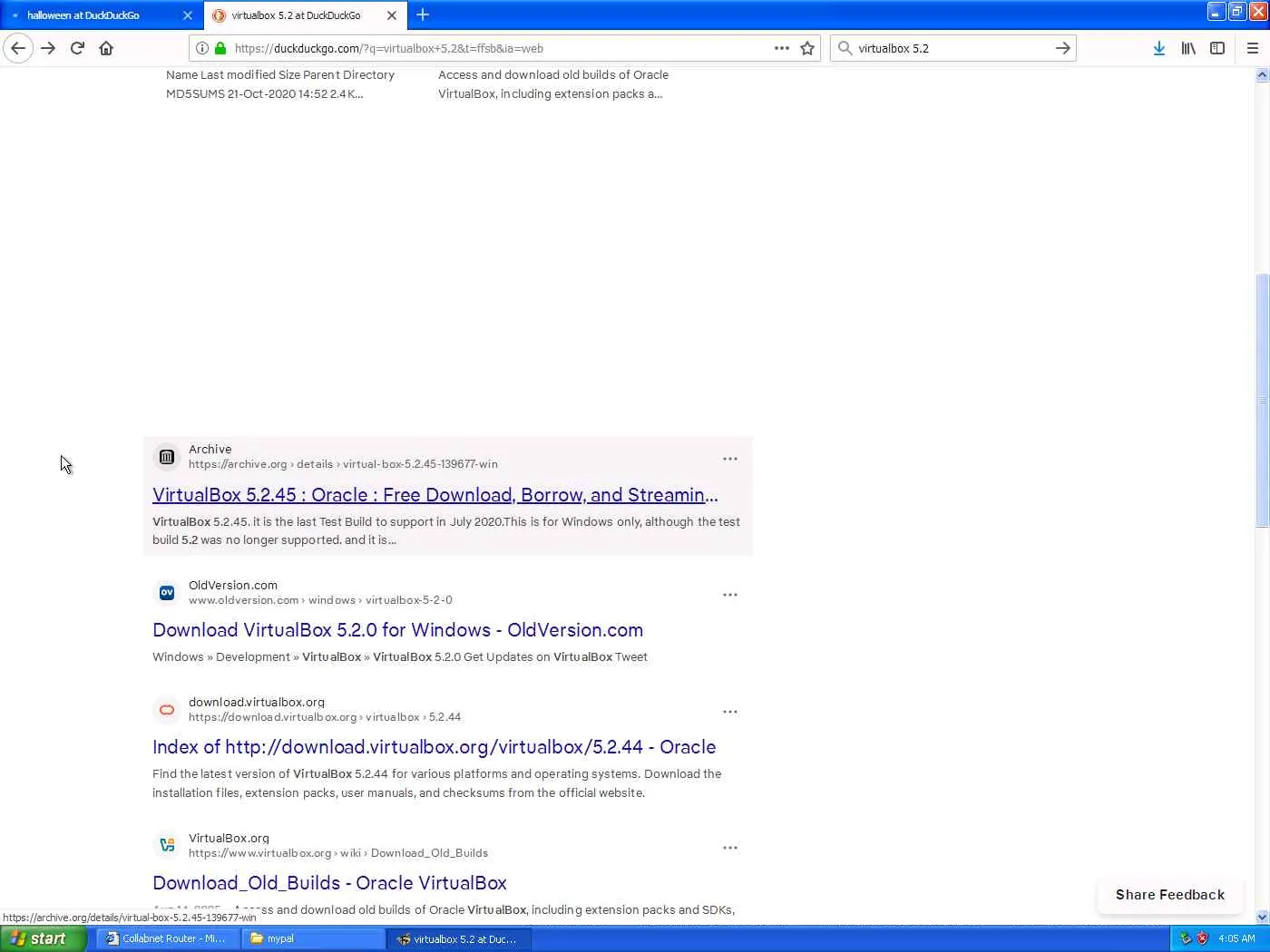Viewport: 1270px width, 952px height.
Task: Click the red shield security tray icon
Action: pos(1202,938)
